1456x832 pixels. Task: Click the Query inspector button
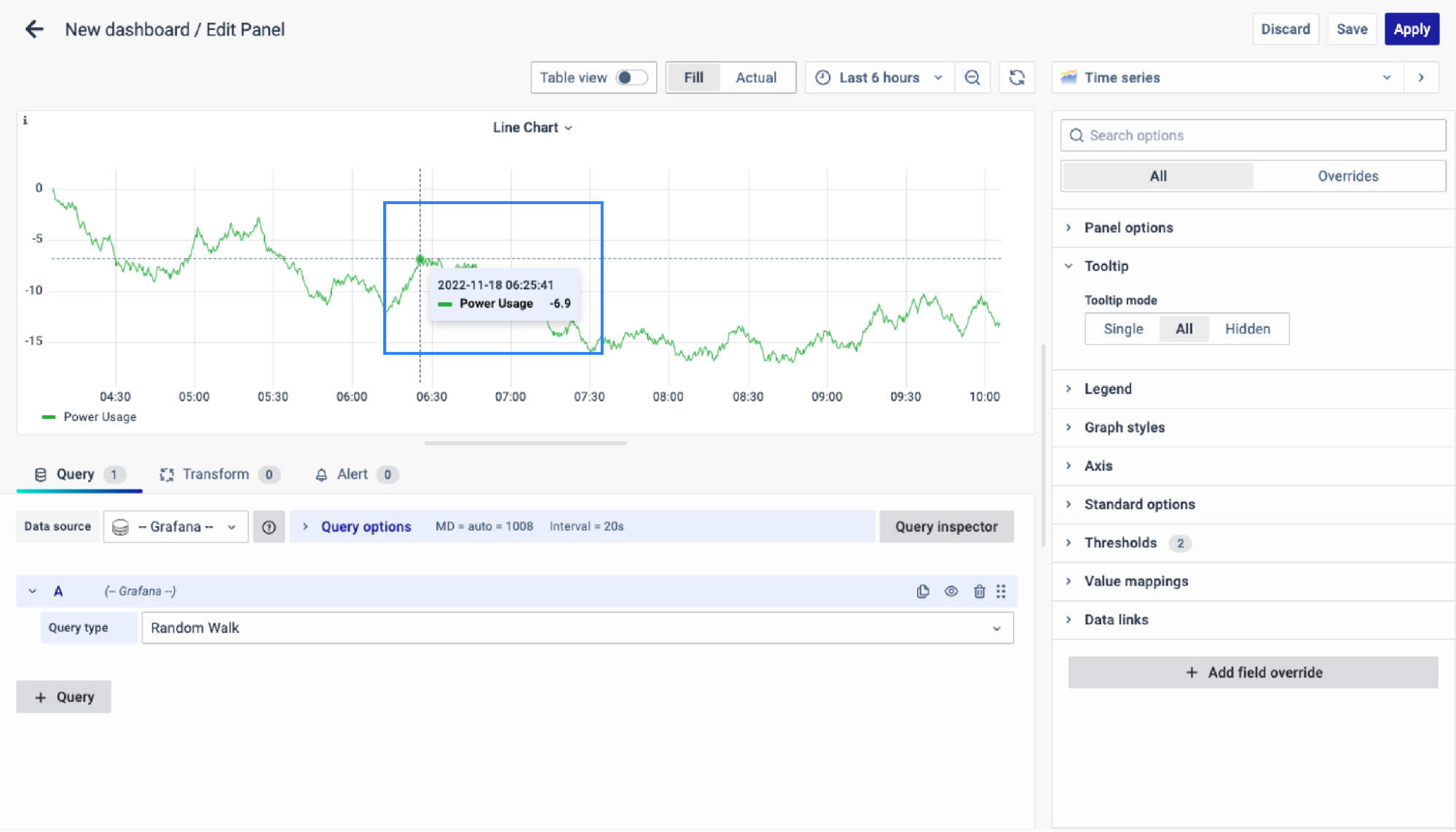click(946, 527)
